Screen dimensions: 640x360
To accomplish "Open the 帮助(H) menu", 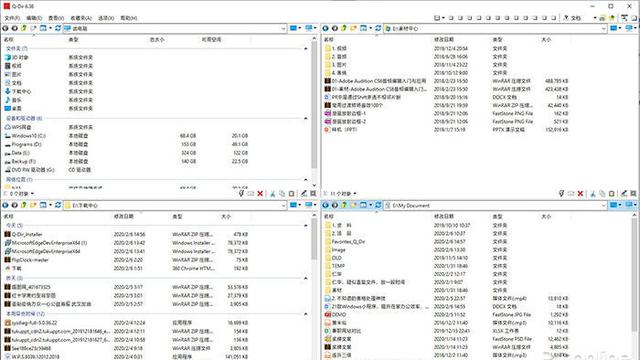I will pos(129,18).
